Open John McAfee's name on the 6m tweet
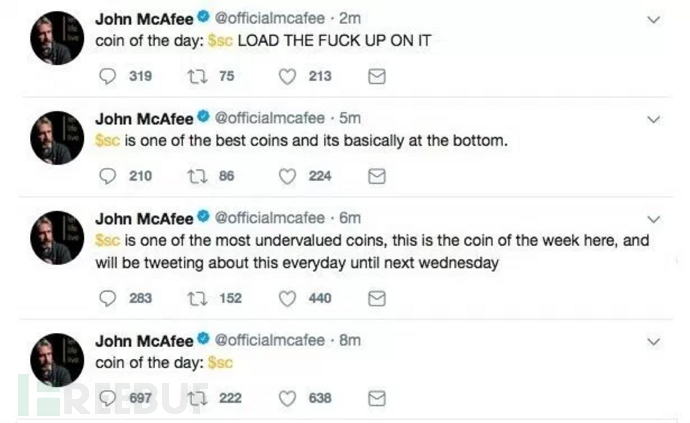The image size is (690, 423). [x=144, y=218]
